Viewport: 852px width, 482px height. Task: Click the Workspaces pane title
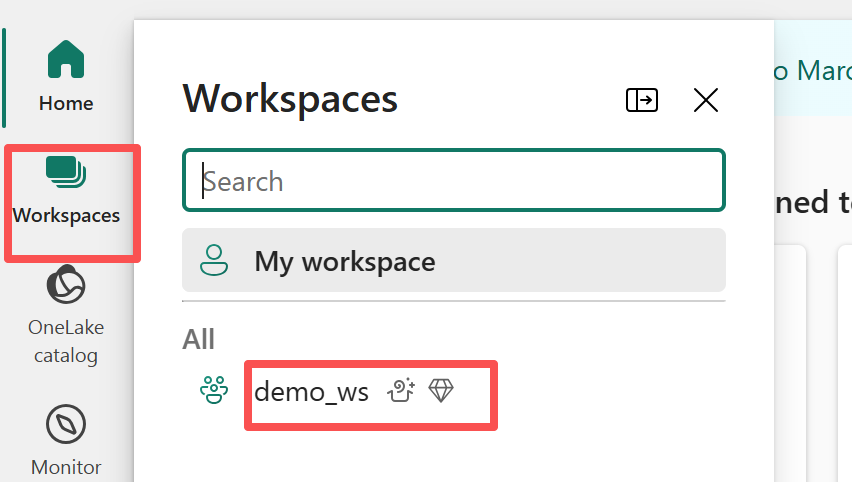coord(290,99)
